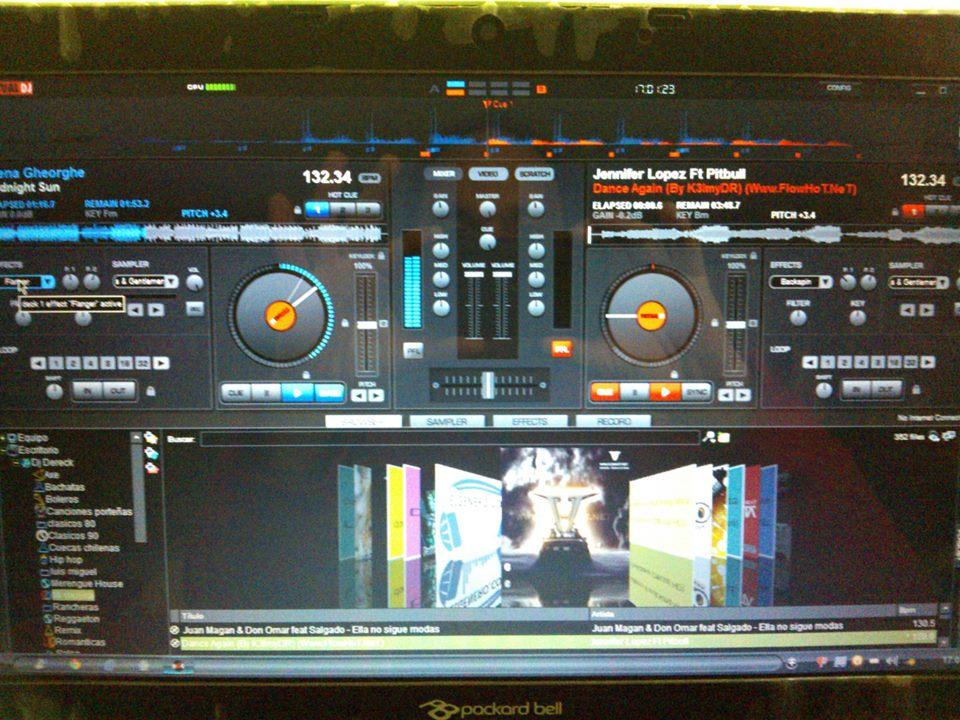Open left deck Flanger effect dropdown
Image resolution: width=960 pixels, height=720 pixels.
[48, 282]
